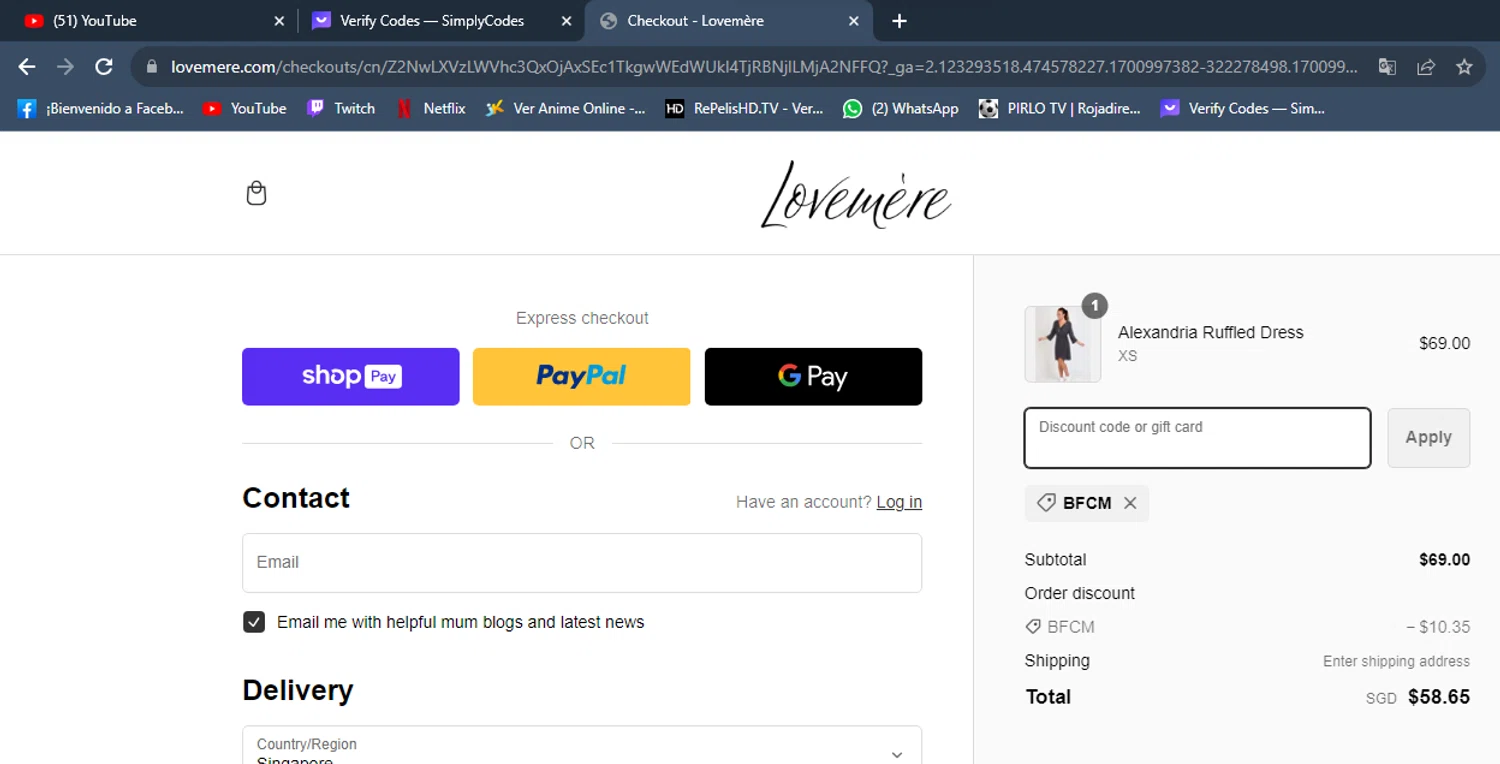
Task: Click the share page icon in address bar
Action: 1426,67
